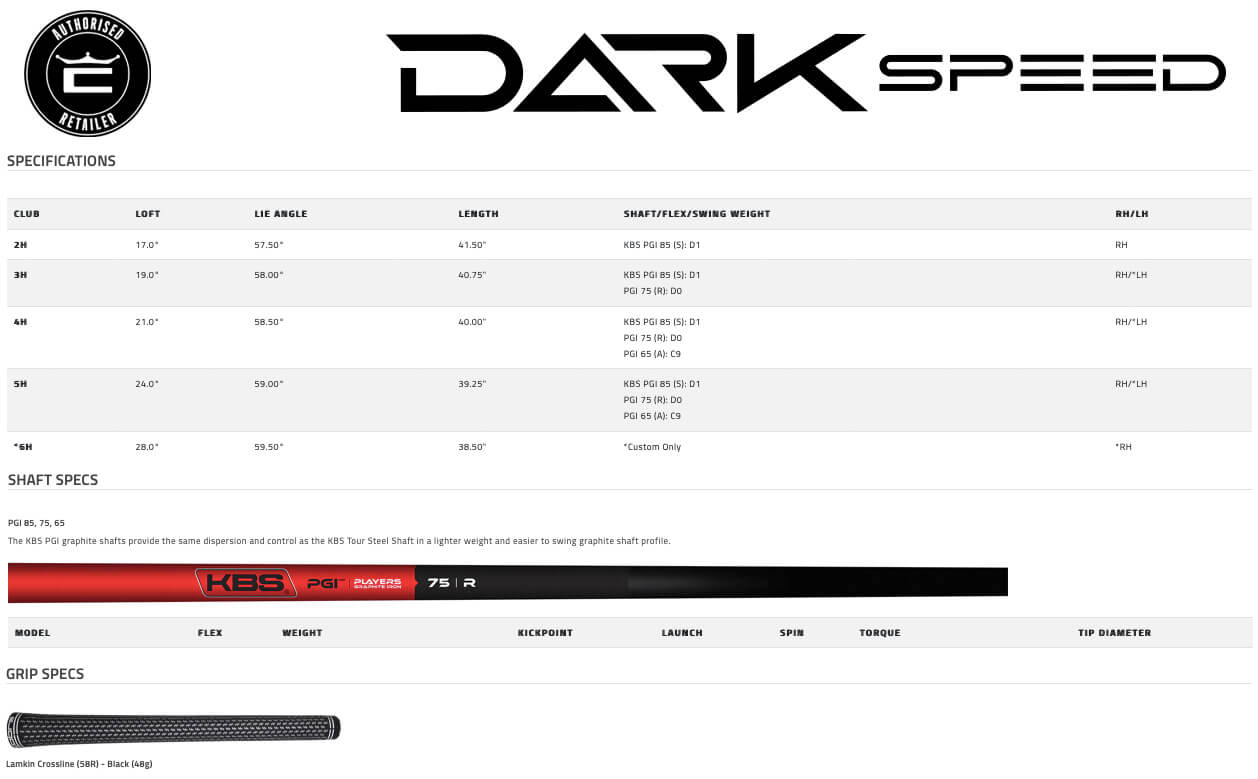
Task: Click the Authorised Retailer round badge
Action: coord(87,74)
